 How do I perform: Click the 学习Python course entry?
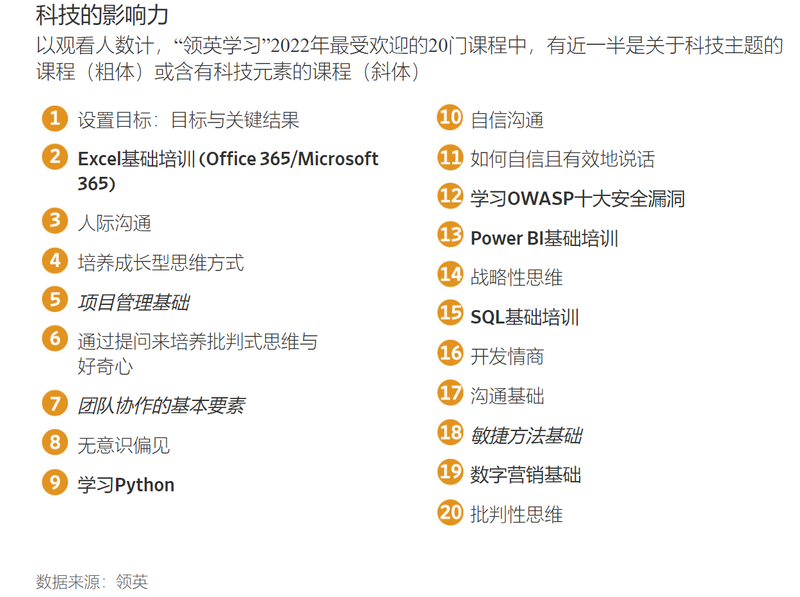pyautogui.click(x=126, y=485)
